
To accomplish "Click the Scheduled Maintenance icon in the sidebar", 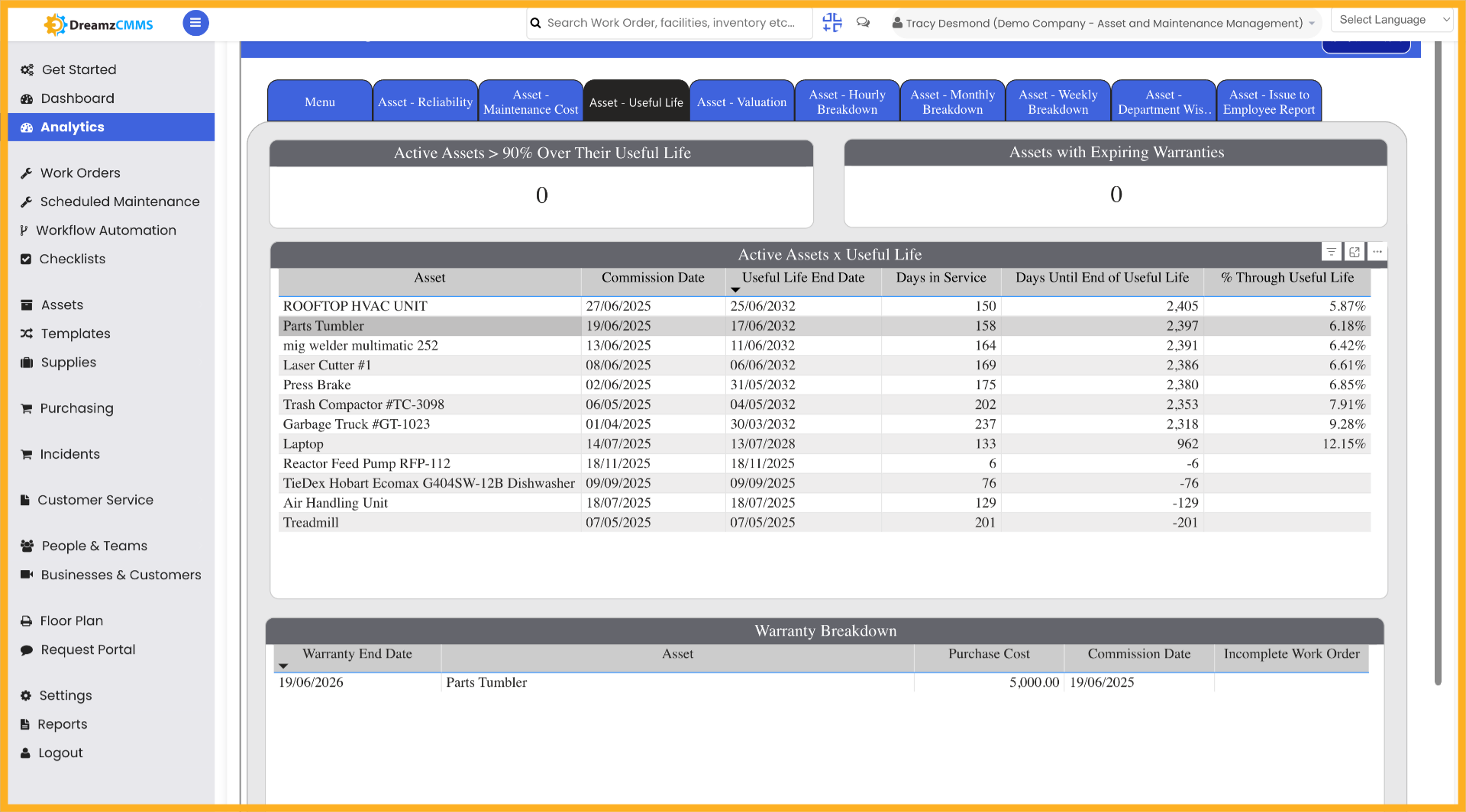I will coord(27,201).
